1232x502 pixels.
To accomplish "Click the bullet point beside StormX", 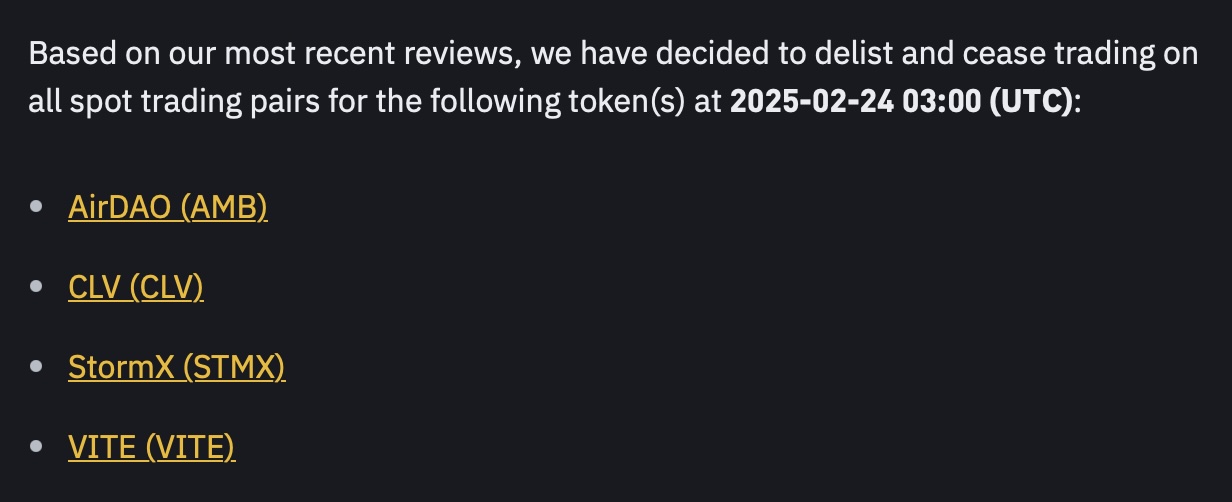I will tap(37, 367).
